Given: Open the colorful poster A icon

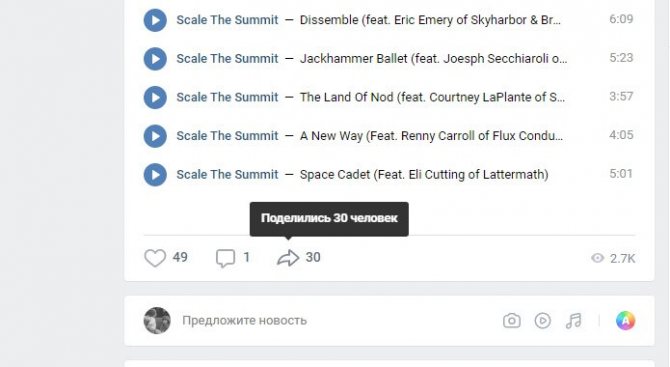Looking at the screenshot, I should [x=626, y=320].
